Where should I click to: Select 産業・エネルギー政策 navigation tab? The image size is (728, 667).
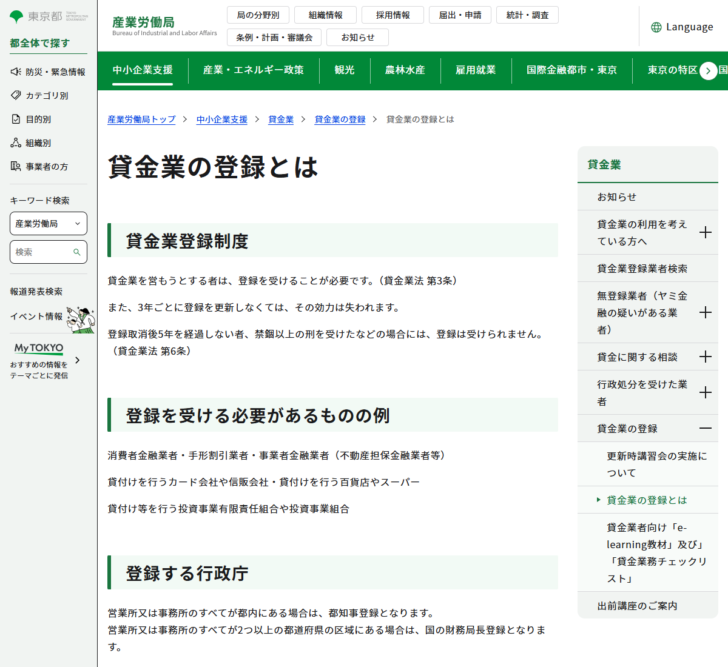point(254,70)
